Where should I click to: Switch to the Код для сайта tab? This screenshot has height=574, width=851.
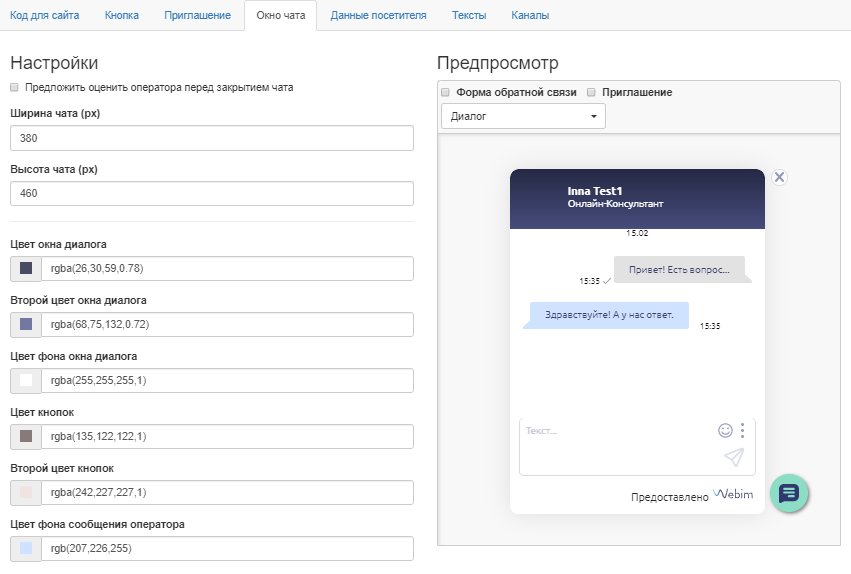point(44,16)
